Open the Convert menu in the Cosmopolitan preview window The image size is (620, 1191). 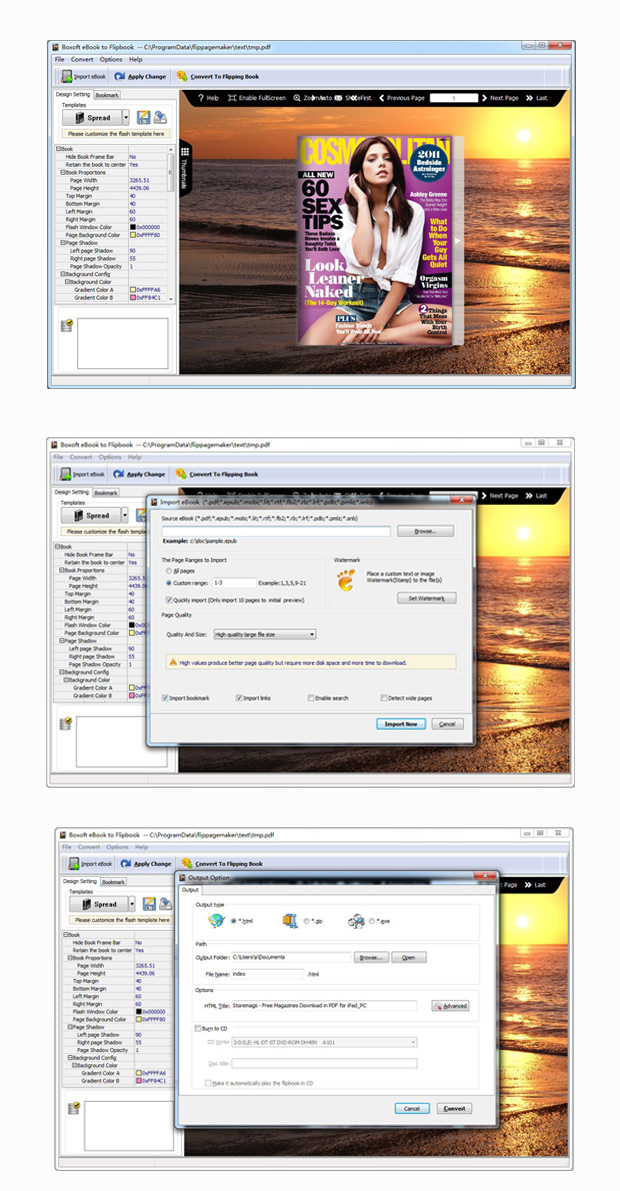(x=82, y=59)
